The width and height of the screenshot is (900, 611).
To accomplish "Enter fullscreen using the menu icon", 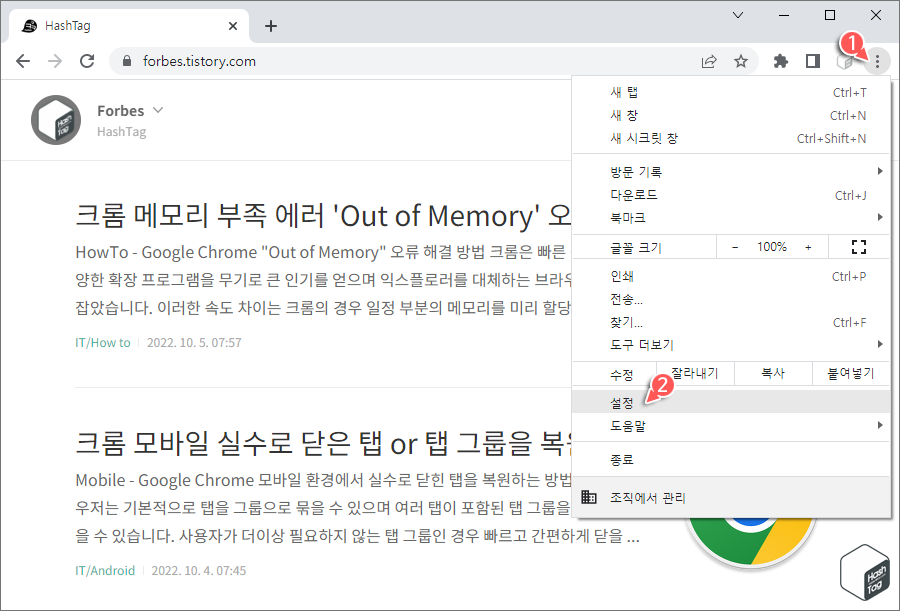I will click(x=858, y=246).
